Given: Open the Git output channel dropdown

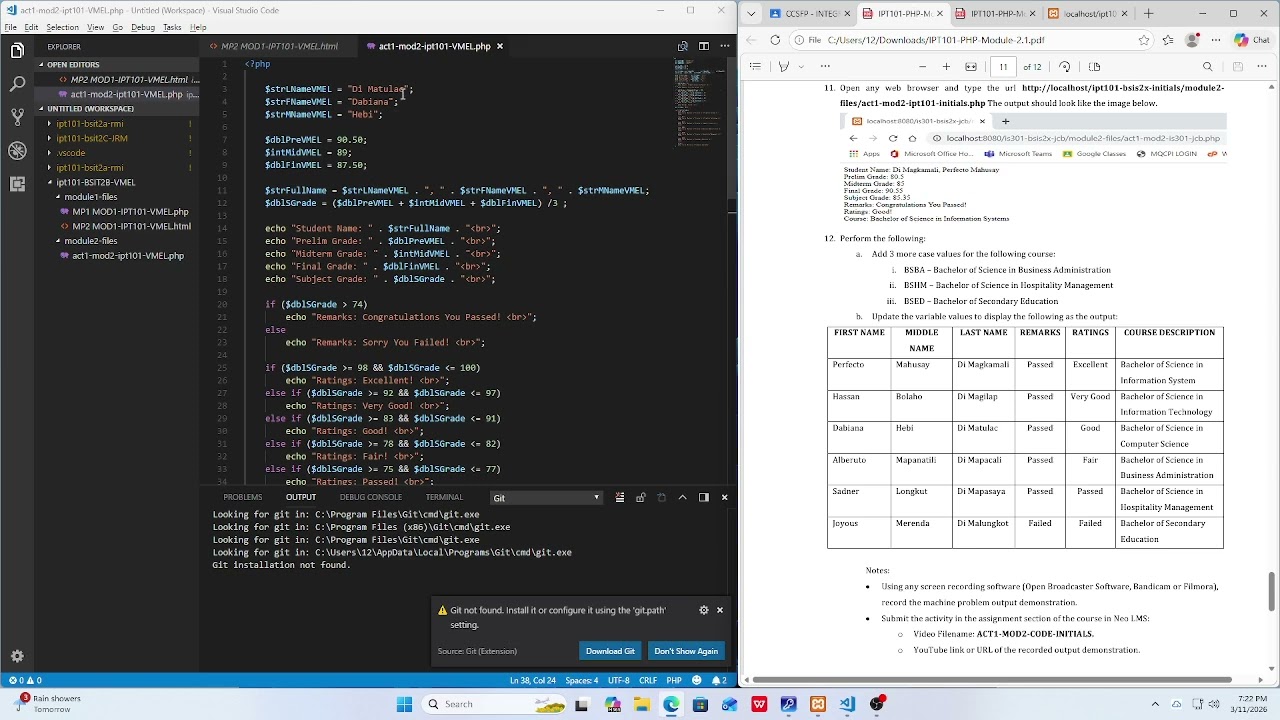Looking at the screenshot, I should click(x=546, y=498).
